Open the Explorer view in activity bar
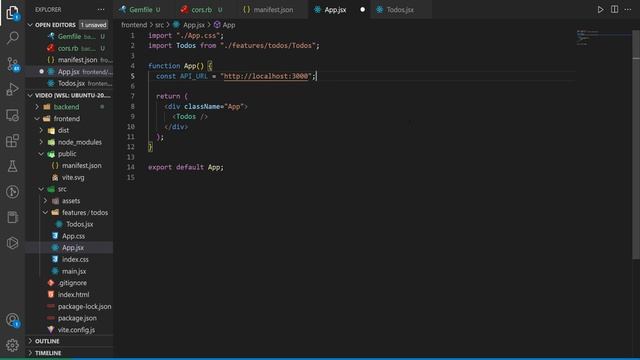This screenshot has width=640, height=360. point(12,13)
